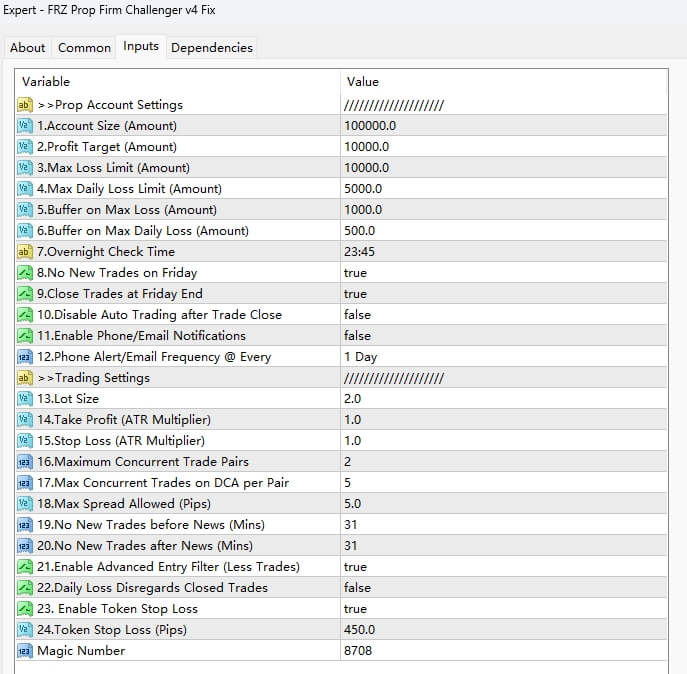687x674 pixels.
Task: Toggle Enable Phone/Email Notifications false value
Action: [357, 336]
